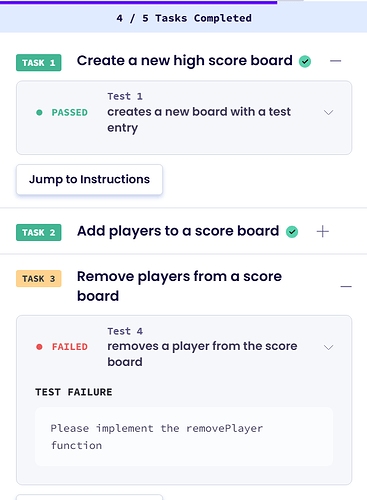Open the Jump to Instructions button
The width and height of the screenshot is (367, 500).
click(x=89, y=179)
